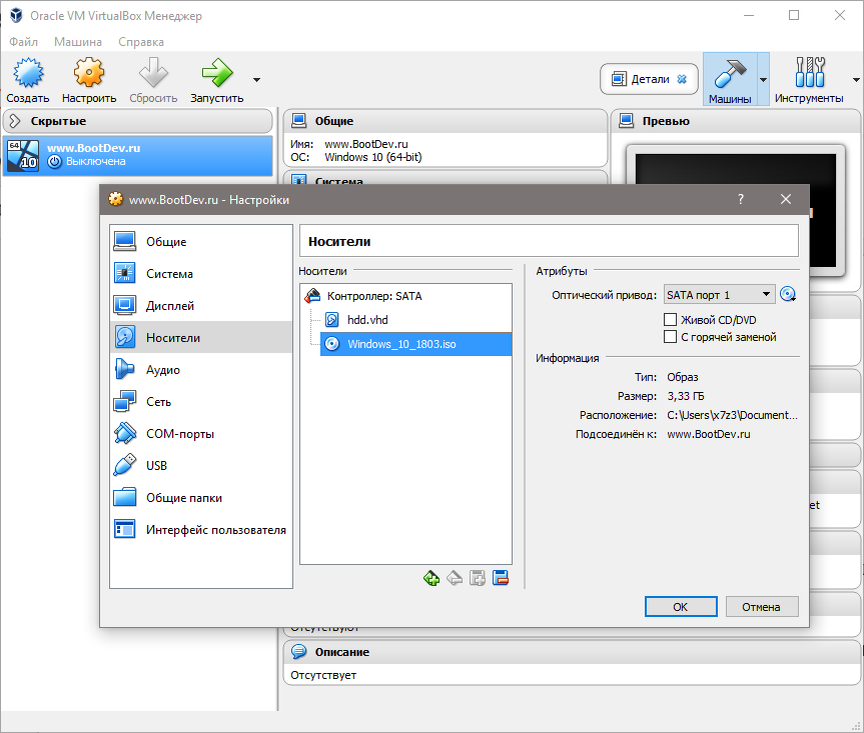Click the Сбросить (Discard) toolbar icon
Viewport: 864px width, 733px height.
[x=153, y=73]
